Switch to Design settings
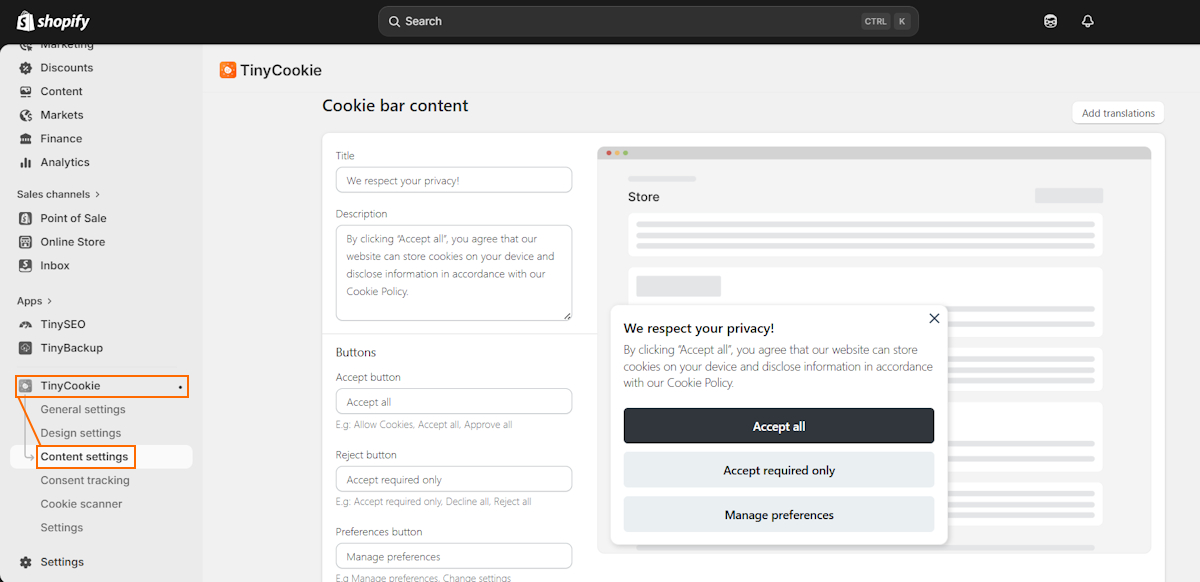The height and width of the screenshot is (582, 1200). click(82, 432)
